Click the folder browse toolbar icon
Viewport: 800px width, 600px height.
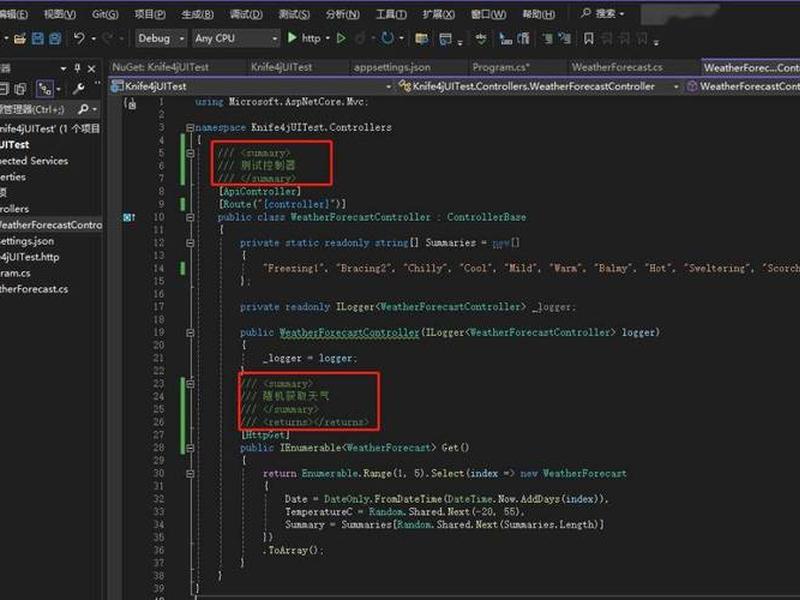pos(421,39)
